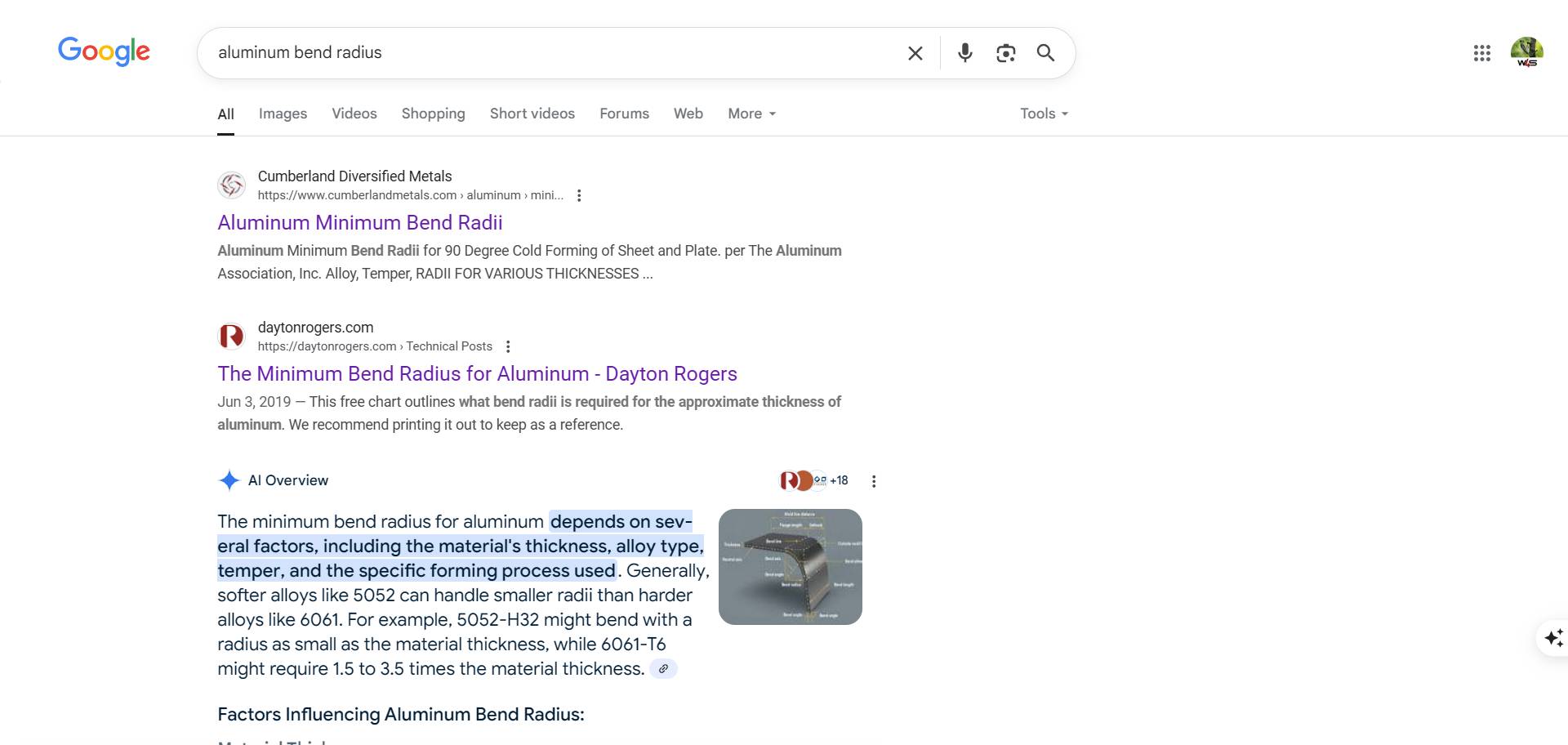Switch to the Web tab

pos(688,114)
